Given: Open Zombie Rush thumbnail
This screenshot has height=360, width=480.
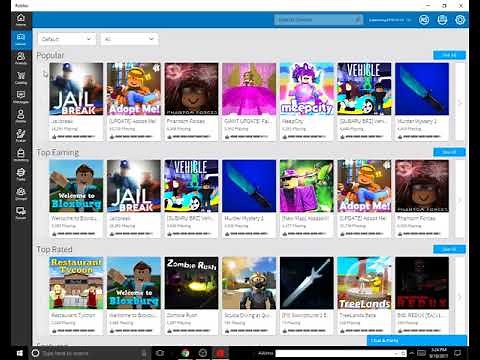Looking at the screenshot, I should (x=191, y=283).
